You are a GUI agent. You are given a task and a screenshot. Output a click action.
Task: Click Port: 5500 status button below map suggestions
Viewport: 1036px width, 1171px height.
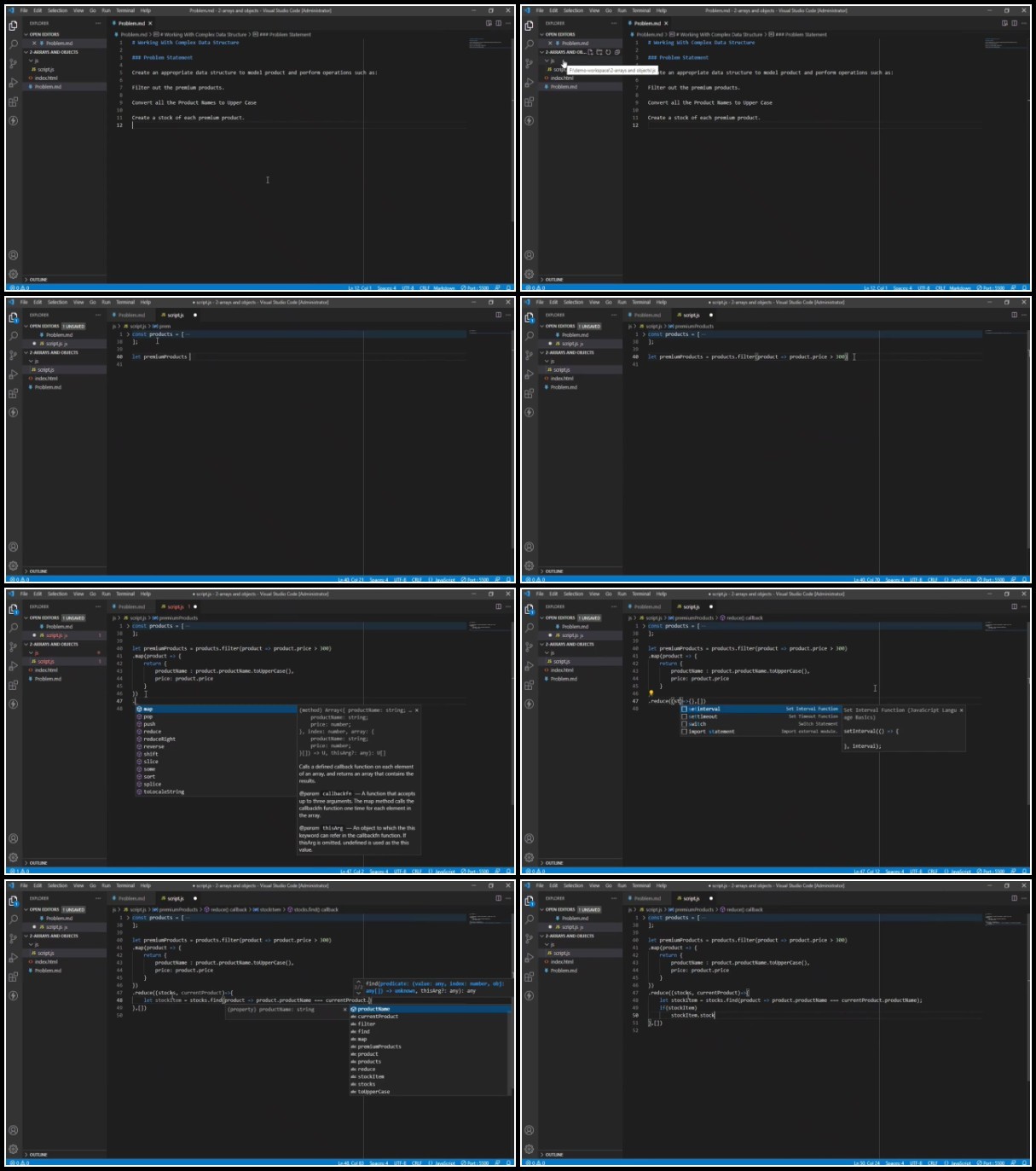(475, 872)
